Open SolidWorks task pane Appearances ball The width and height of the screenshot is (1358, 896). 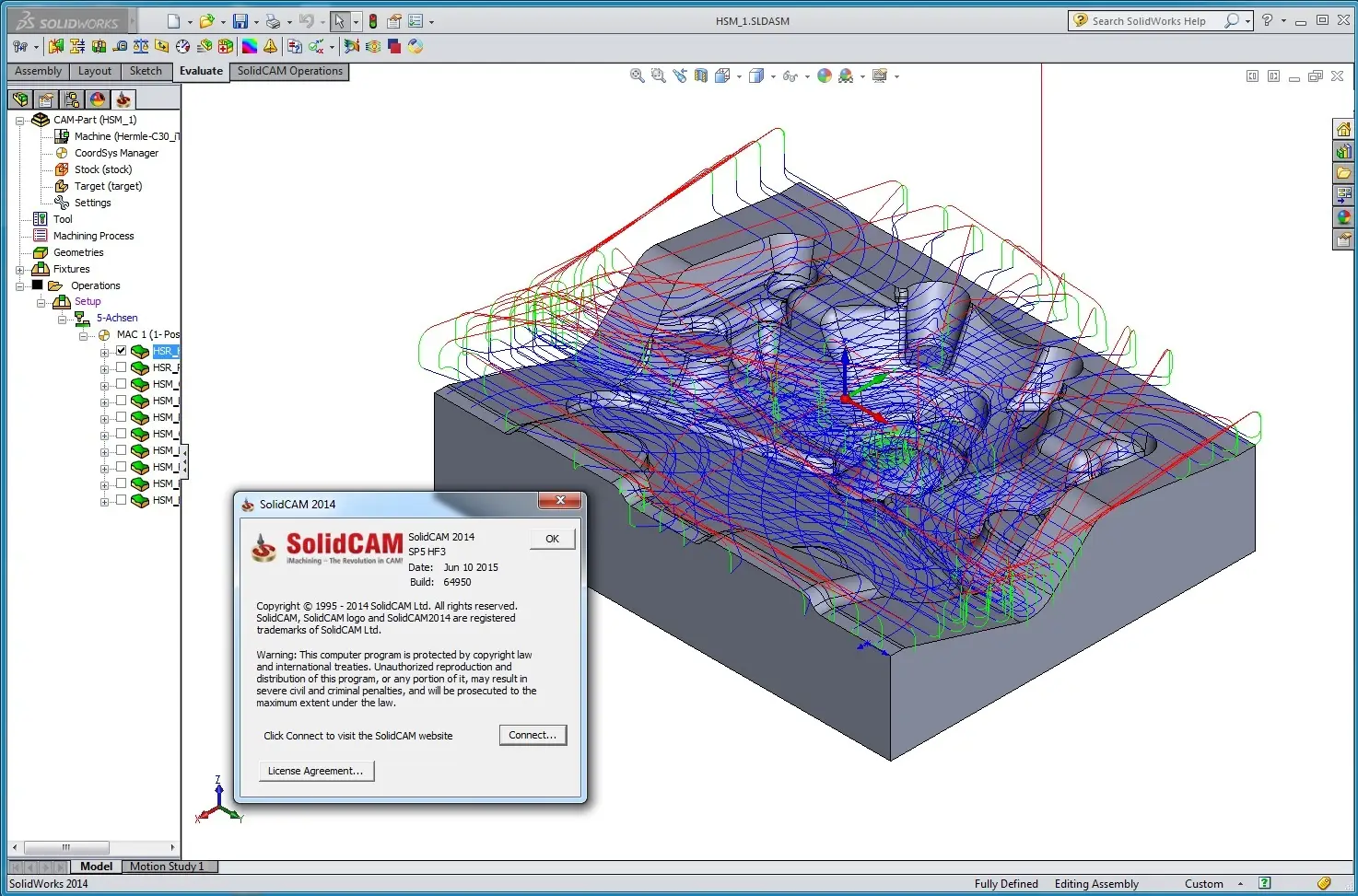pos(1343,217)
